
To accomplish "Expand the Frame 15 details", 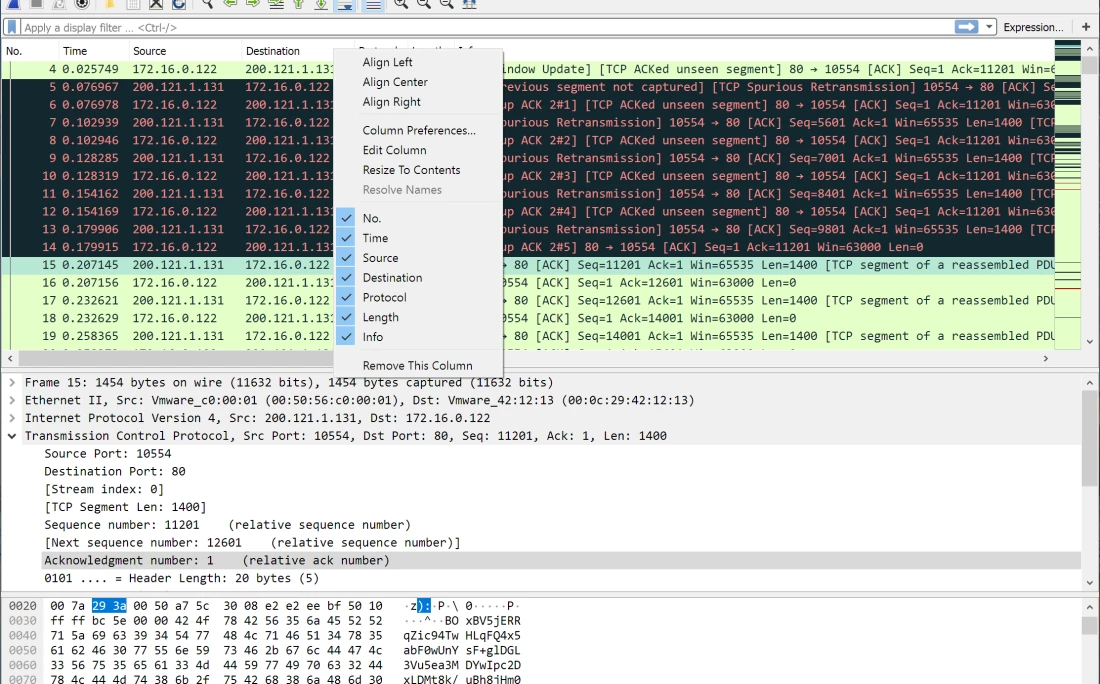I will [12, 382].
